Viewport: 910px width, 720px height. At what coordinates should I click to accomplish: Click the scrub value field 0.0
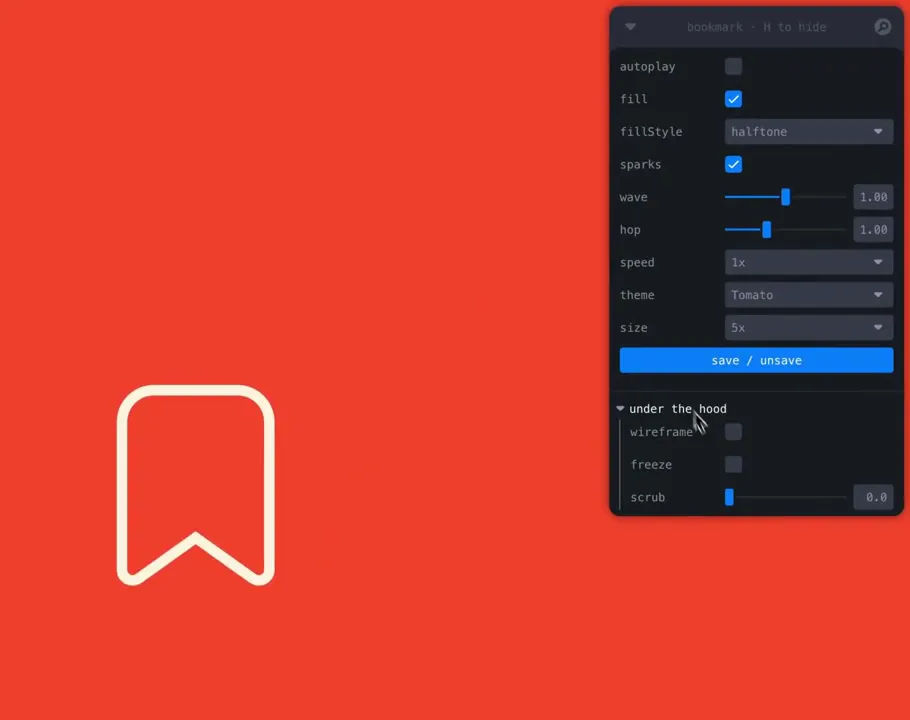[873, 497]
